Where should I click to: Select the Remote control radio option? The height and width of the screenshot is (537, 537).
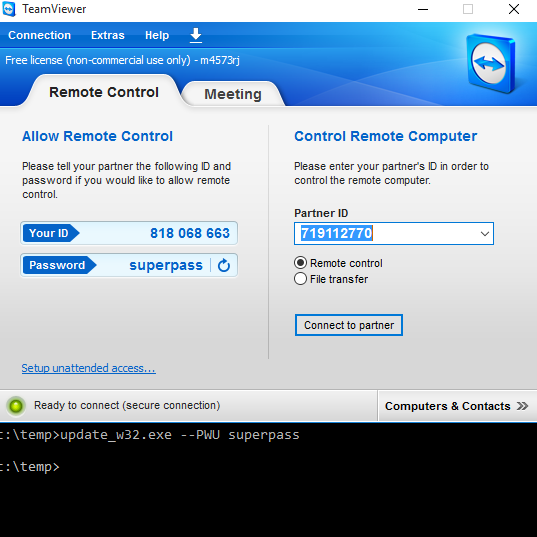(x=300, y=263)
